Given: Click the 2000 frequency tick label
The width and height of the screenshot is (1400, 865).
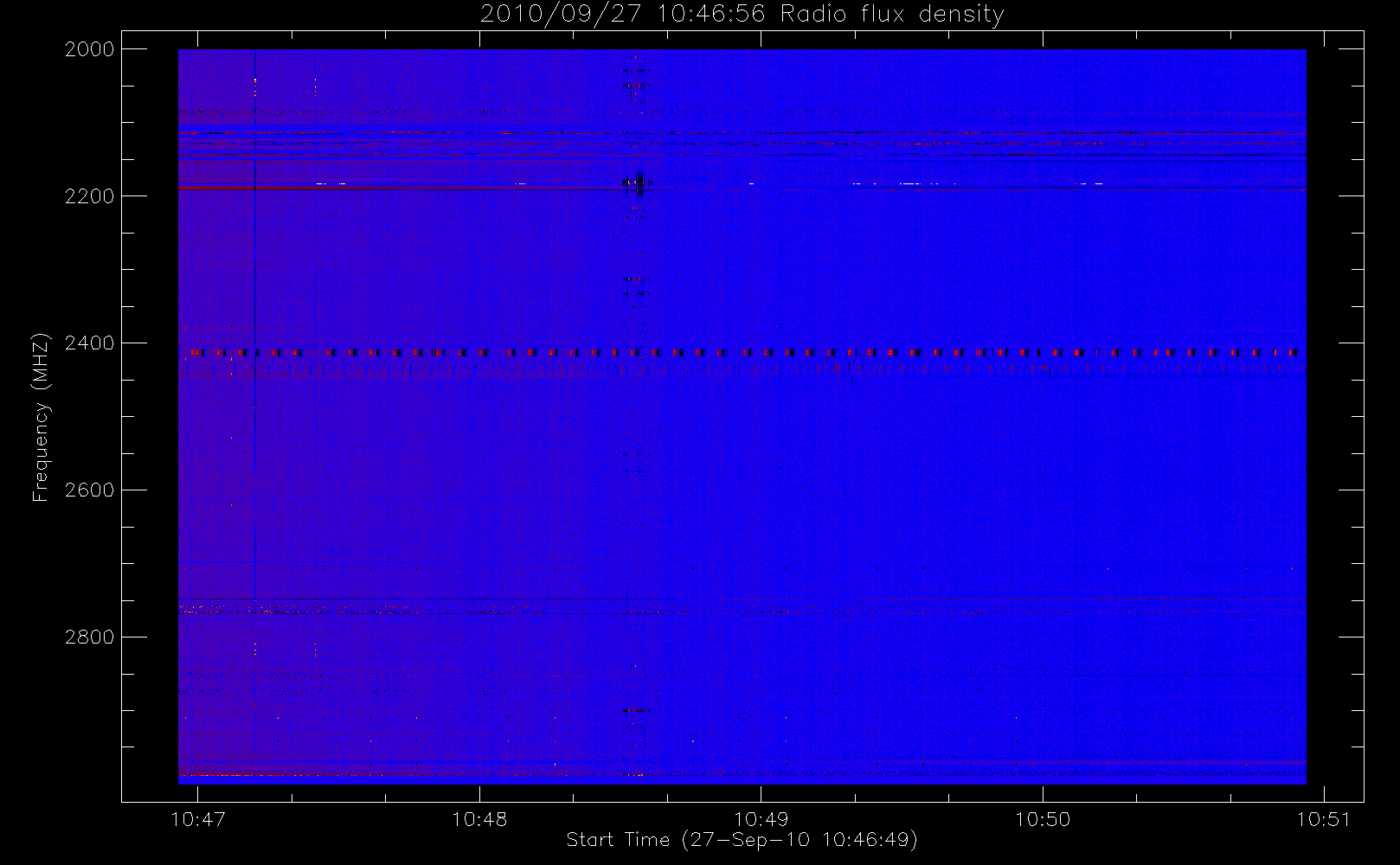Looking at the screenshot, I should pyautogui.click(x=90, y=49).
